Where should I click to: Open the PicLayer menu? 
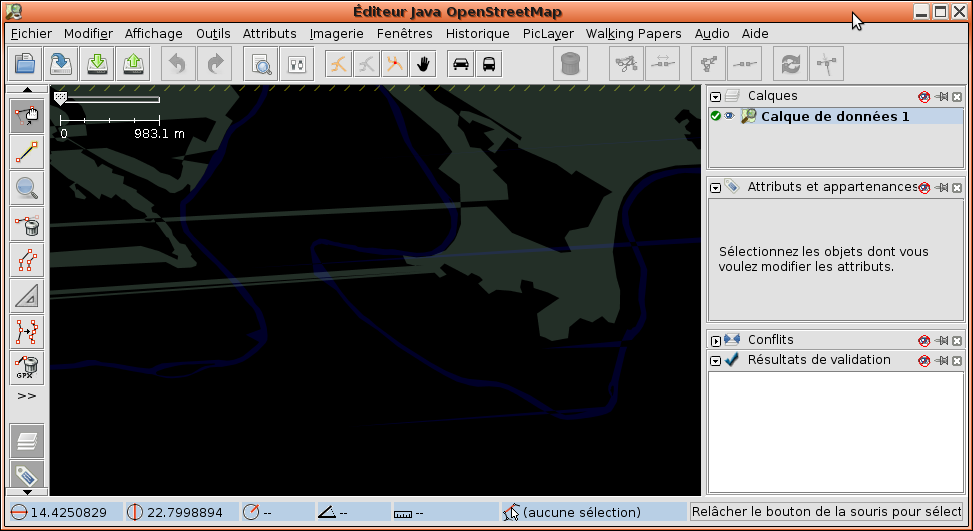[548, 33]
